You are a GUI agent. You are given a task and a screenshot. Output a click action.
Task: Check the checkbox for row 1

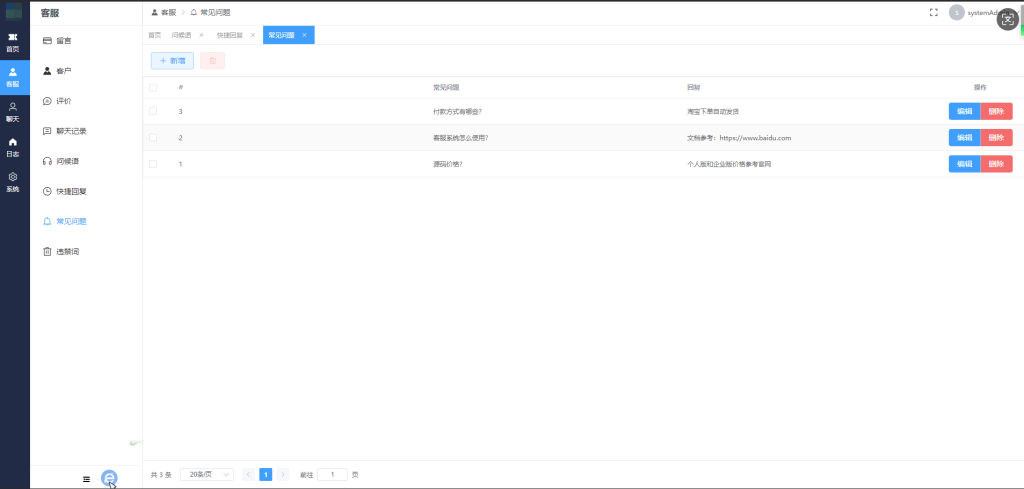[153, 164]
